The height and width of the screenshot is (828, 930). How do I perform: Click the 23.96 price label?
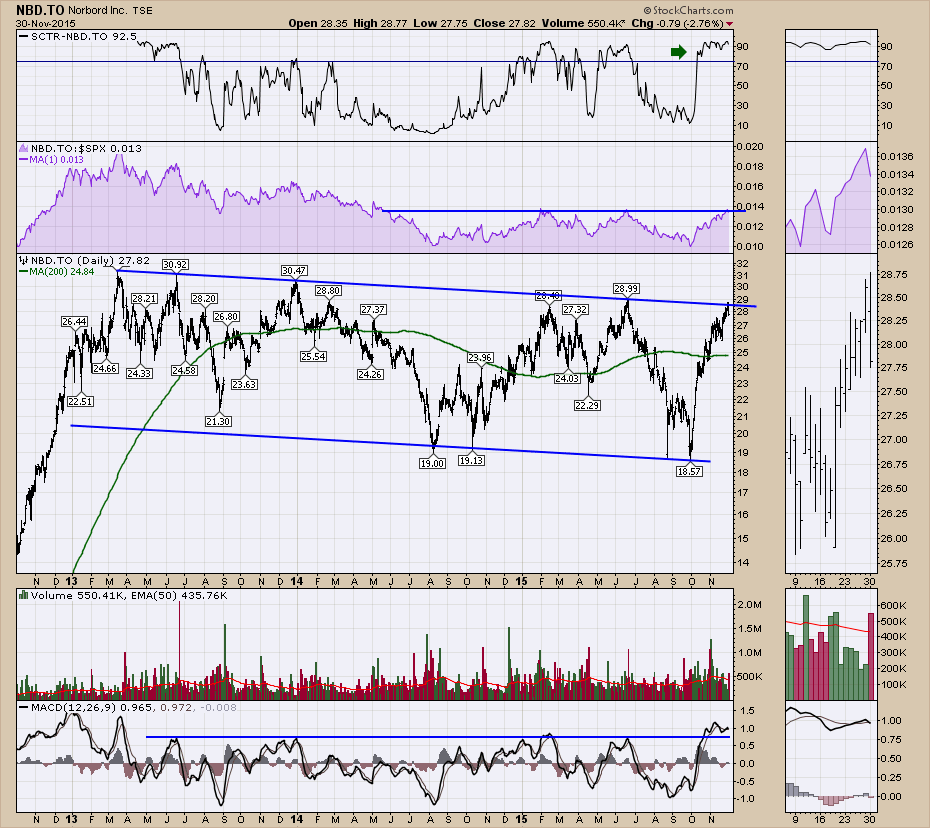[479, 357]
